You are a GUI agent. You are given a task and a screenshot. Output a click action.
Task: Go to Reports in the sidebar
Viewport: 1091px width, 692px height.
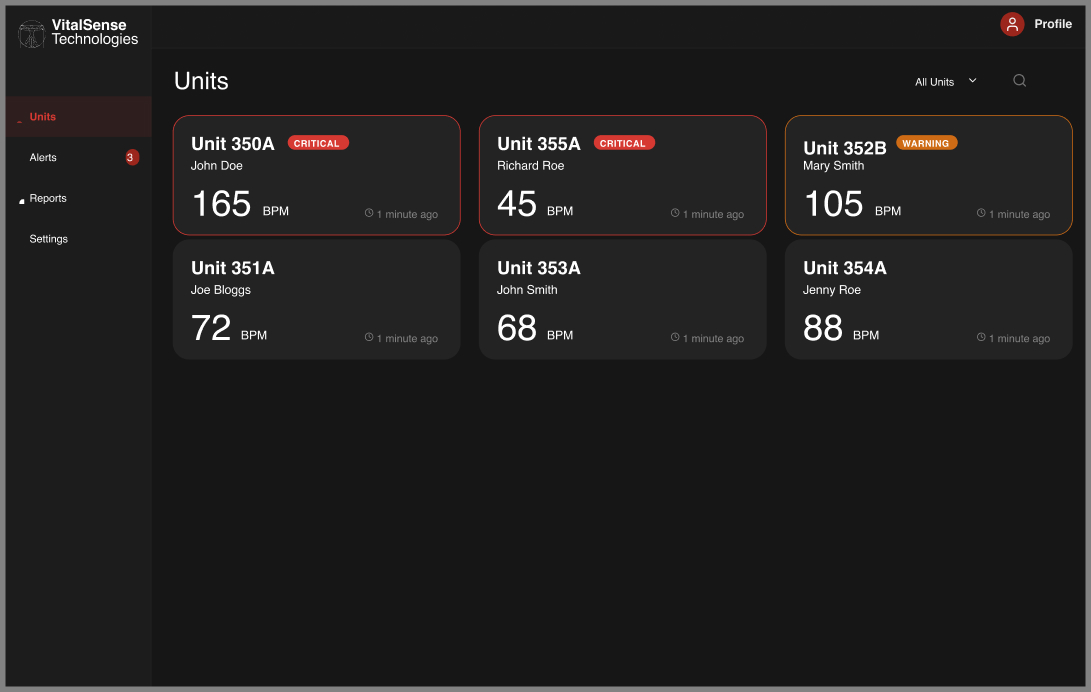coord(48,199)
